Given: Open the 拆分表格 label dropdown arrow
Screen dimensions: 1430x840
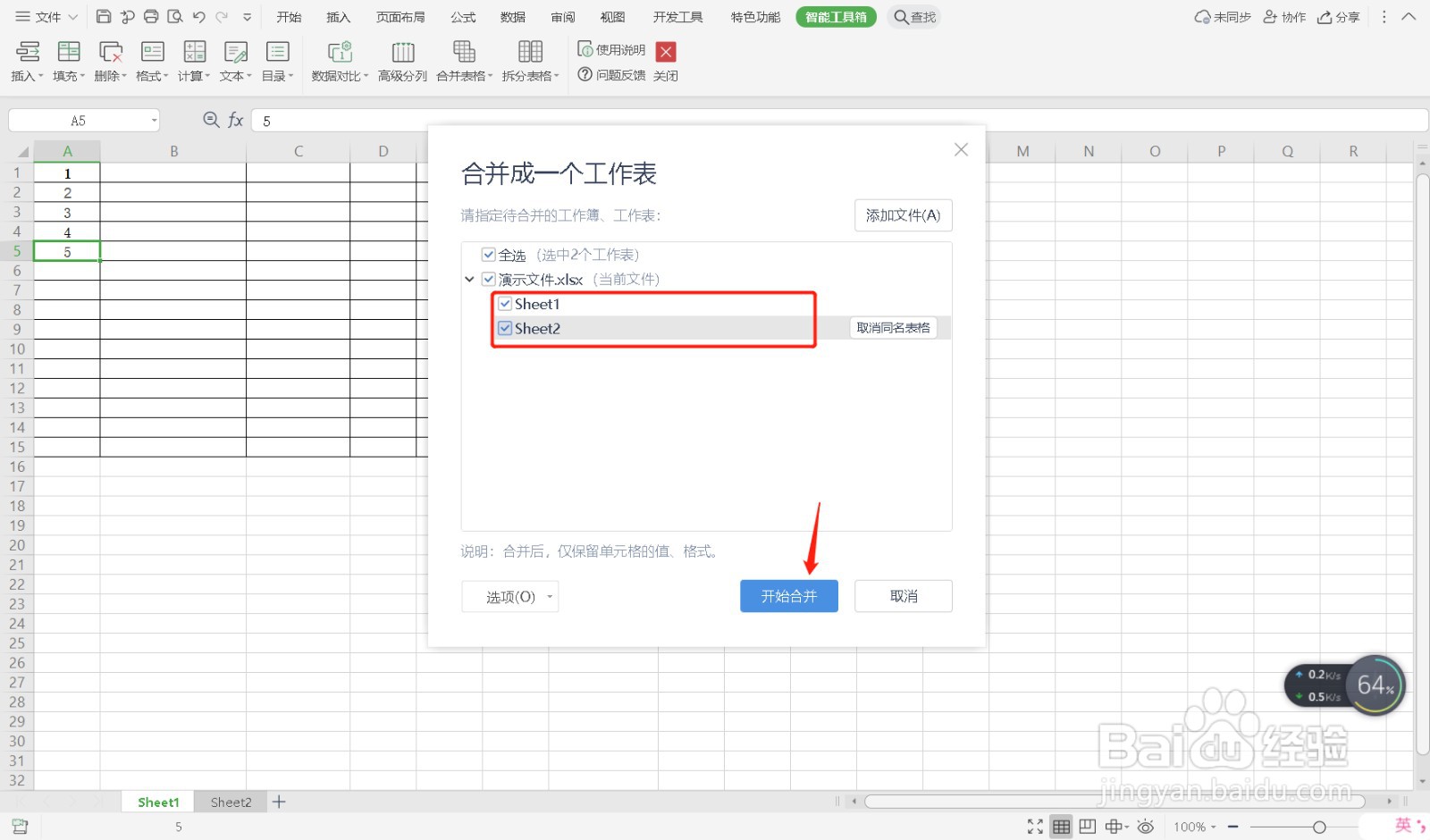Looking at the screenshot, I should click(556, 76).
